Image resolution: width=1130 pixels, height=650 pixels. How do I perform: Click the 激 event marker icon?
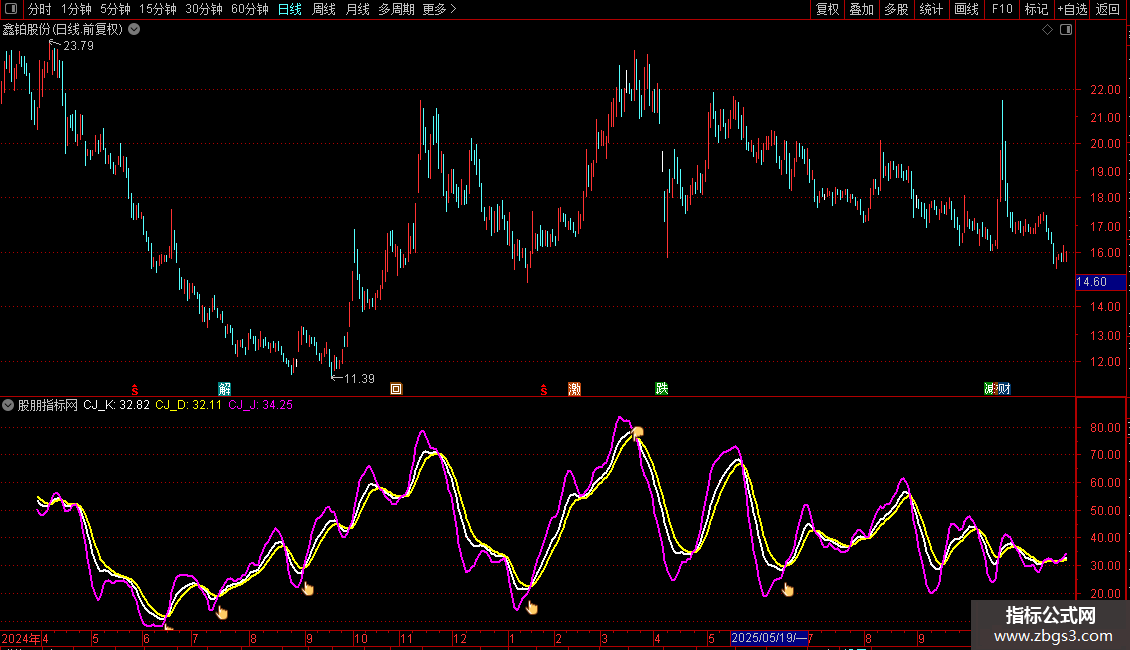[x=574, y=388]
